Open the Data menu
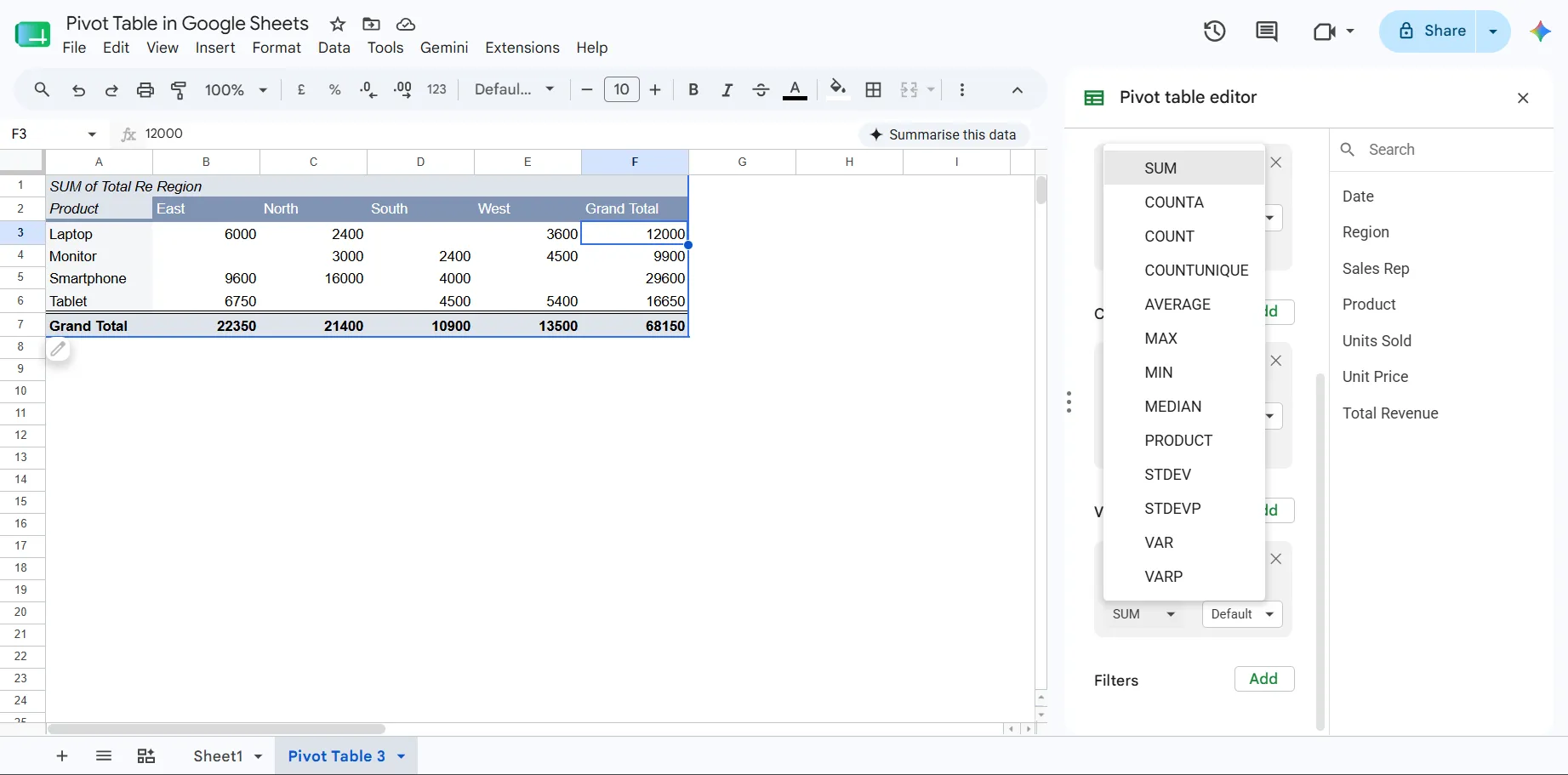The width and height of the screenshot is (1568, 775). (x=334, y=48)
